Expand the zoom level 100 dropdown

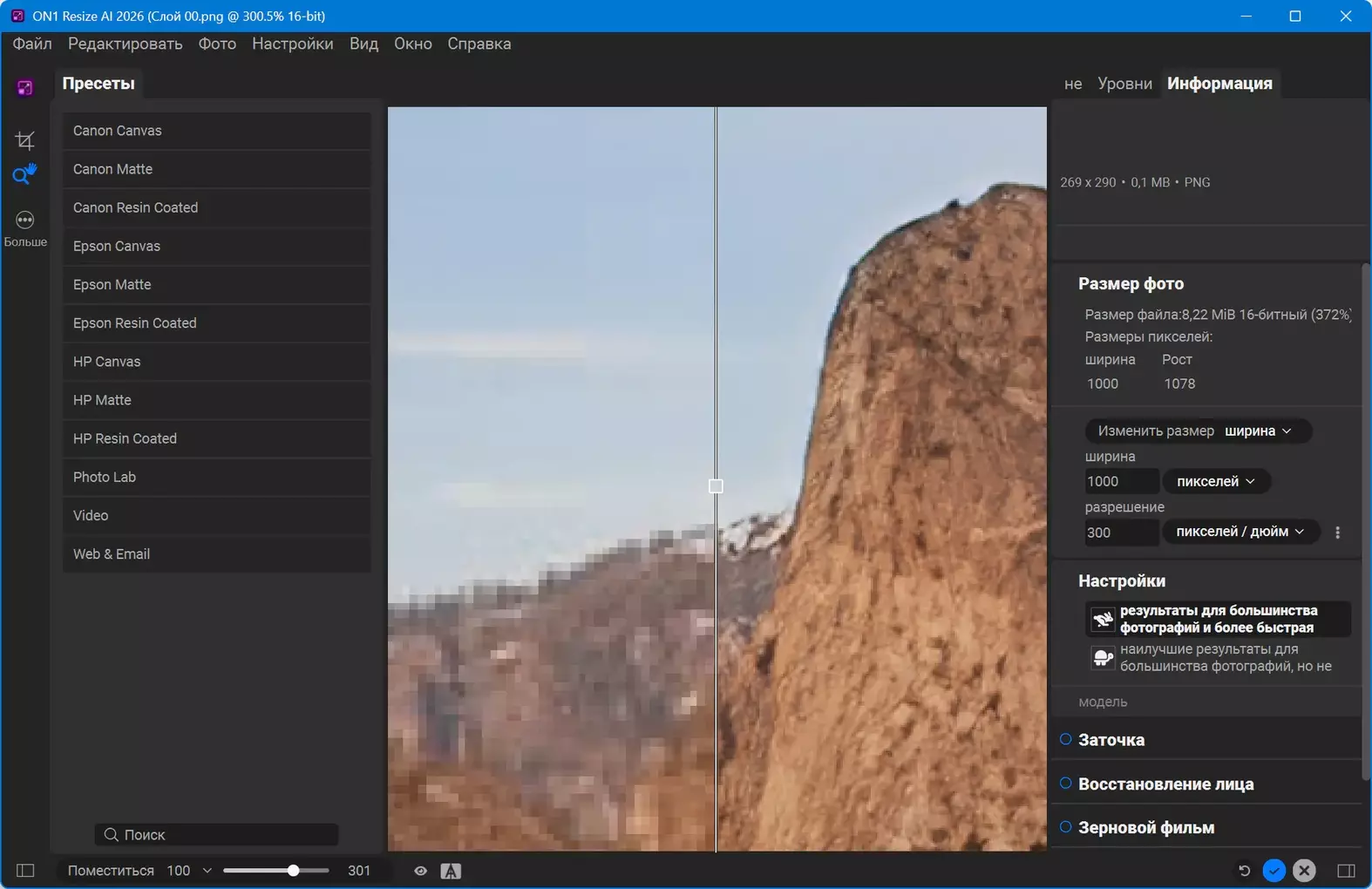(207, 871)
